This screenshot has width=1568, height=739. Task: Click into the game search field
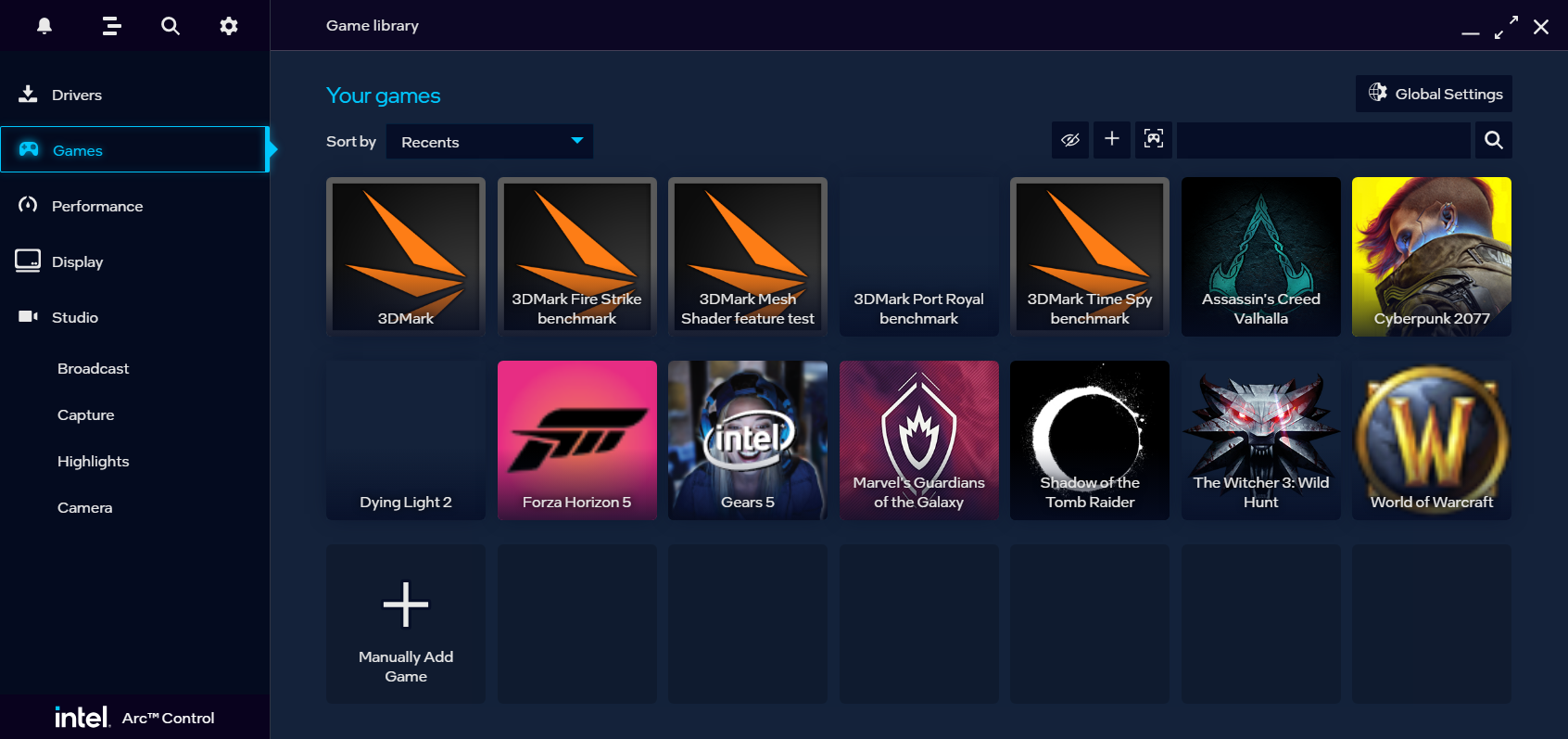[1323, 140]
